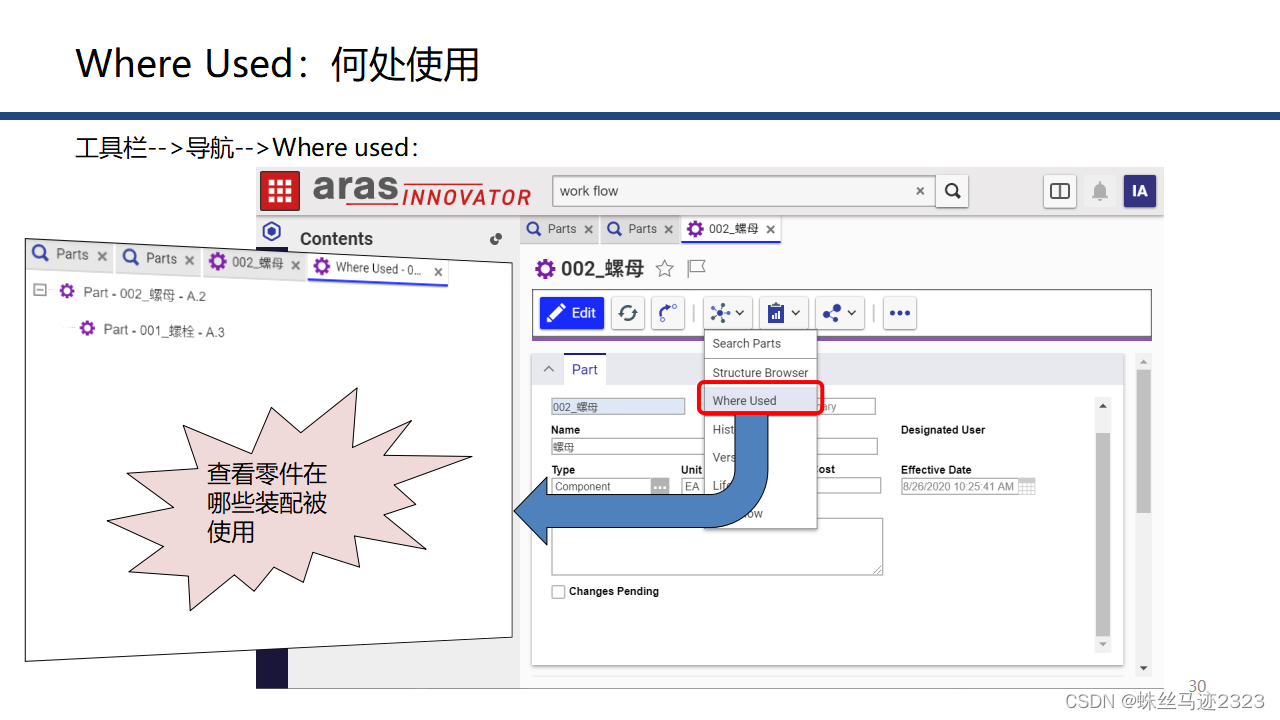
Task: Collapse the Part form section chevron
Action: [547, 369]
